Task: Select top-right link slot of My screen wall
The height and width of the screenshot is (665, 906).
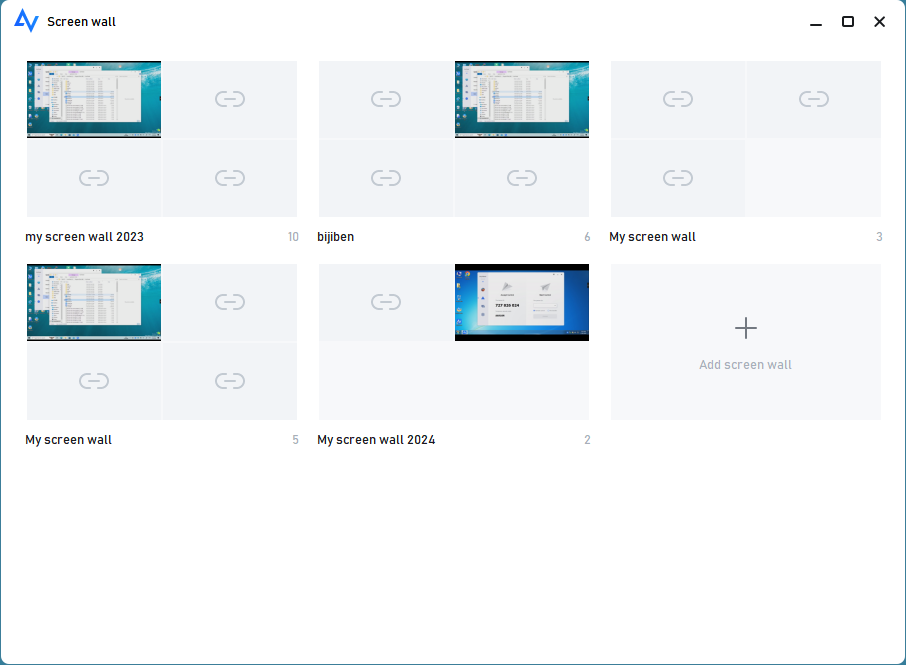Action: tap(813, 98)
